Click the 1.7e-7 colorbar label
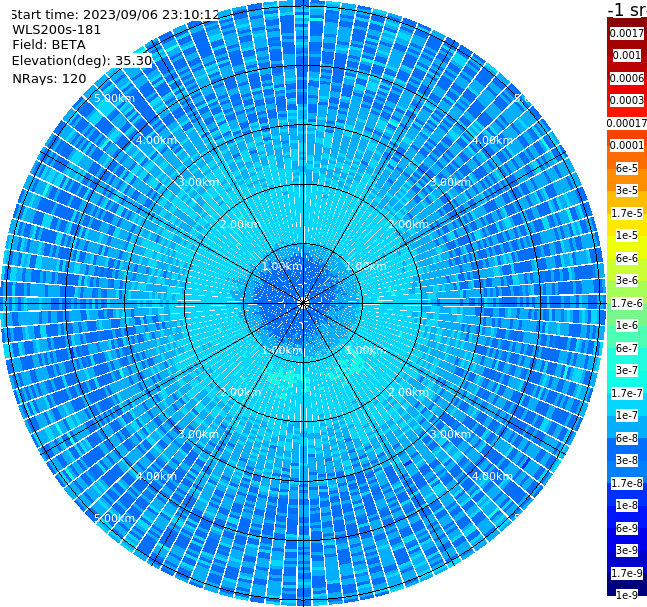647x607 pixels. click(x=627, y=393)
